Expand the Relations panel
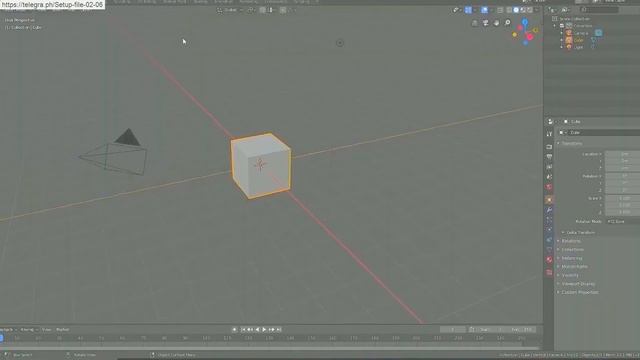The height and width of the screenshot is (360, 640). [571, 241]
